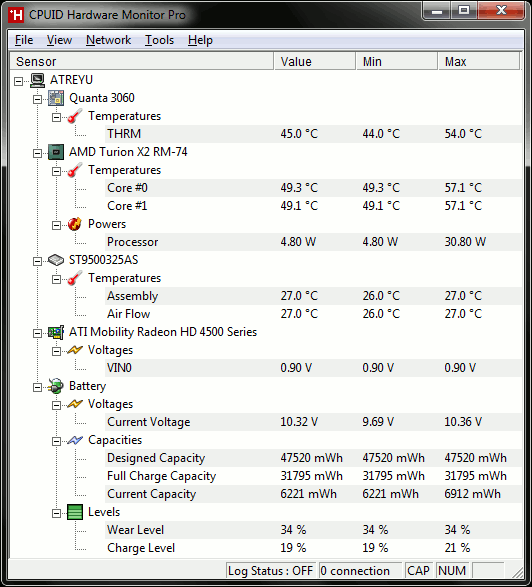Collapse the AMD Turion X2 RM-74 node
Viewport: 532px width, 587px height.
pyautogui.click(x=37, y=153)
